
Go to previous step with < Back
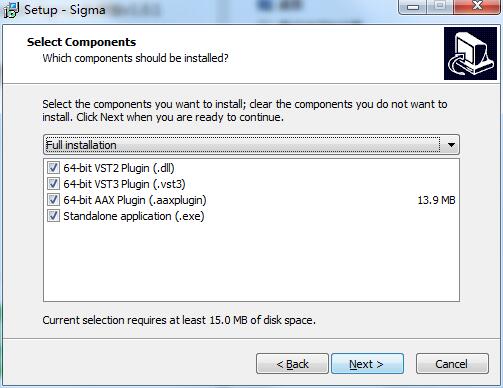292,364
